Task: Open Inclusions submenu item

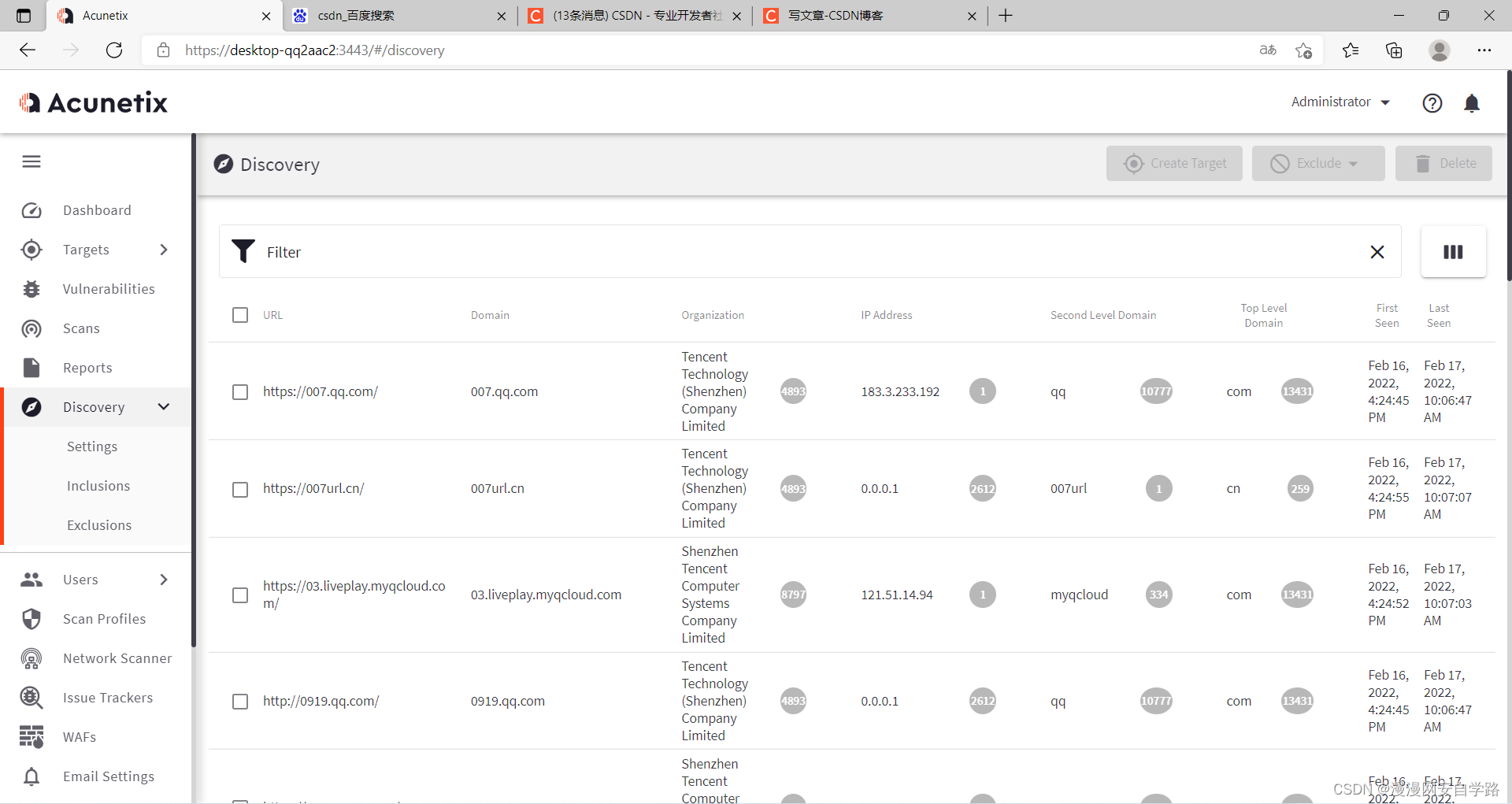Action: point(98,486)
